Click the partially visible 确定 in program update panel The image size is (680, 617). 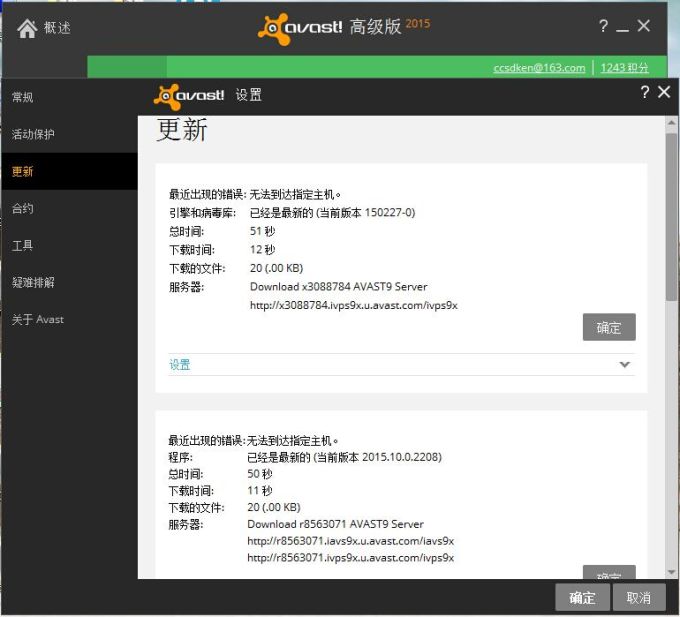(609, 572)
